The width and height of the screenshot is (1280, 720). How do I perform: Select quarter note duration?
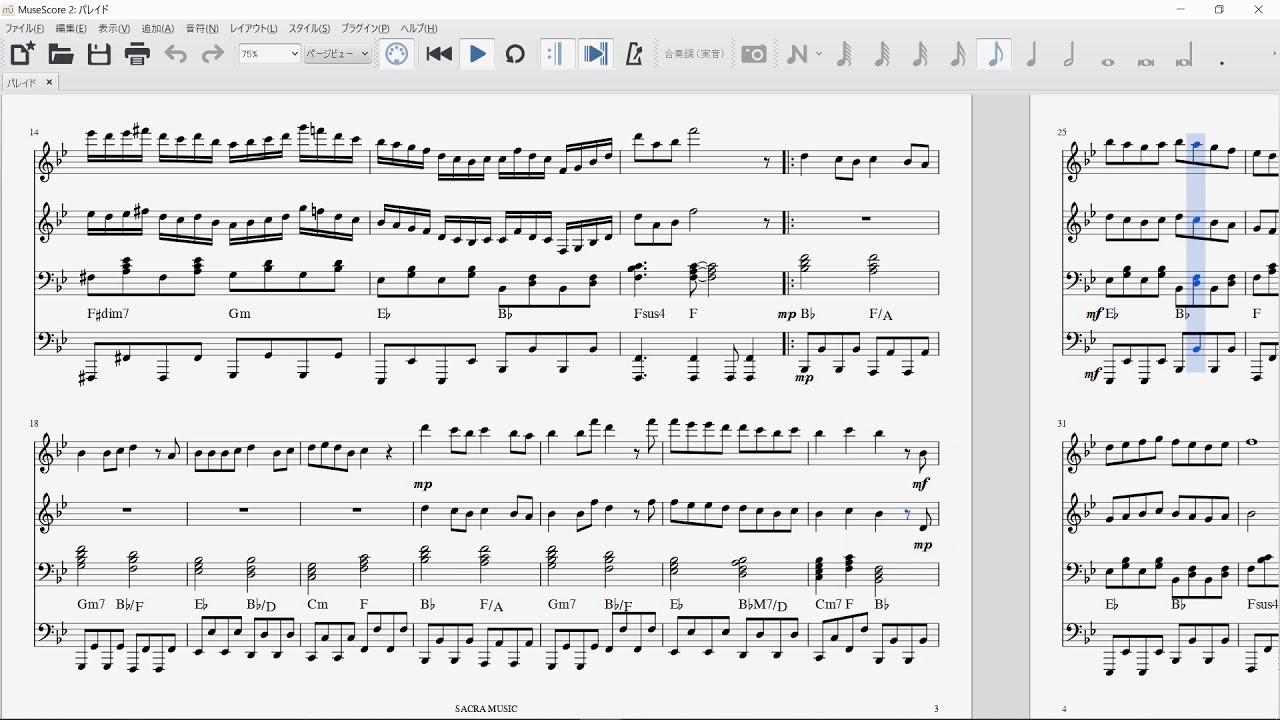[x=1032, y=54]
